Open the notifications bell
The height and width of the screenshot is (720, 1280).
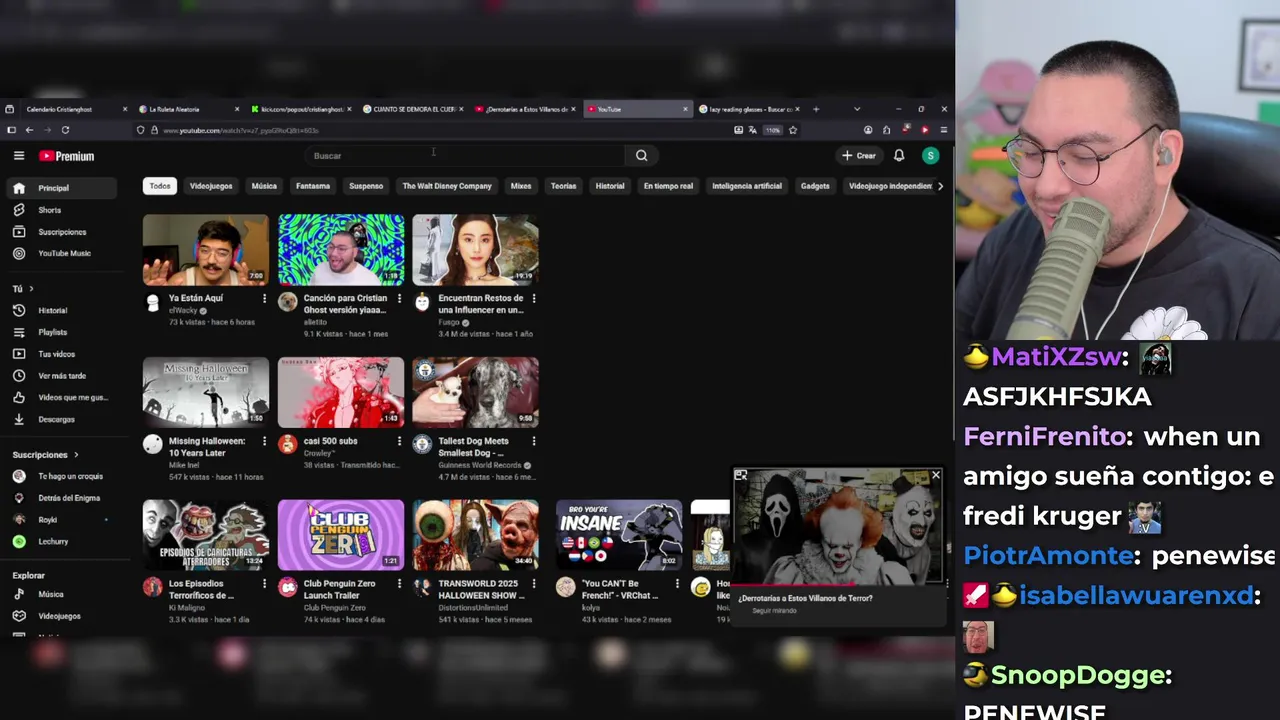pos(899,156)
